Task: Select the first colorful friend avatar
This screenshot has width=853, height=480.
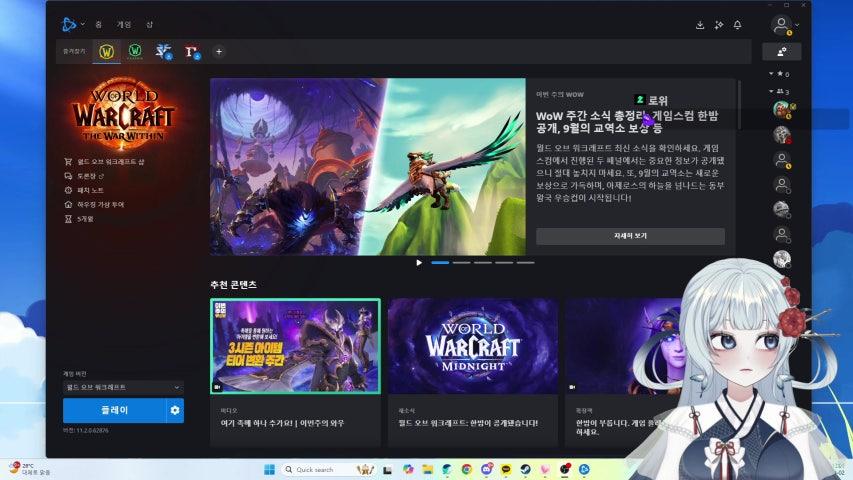Action: pos(782,109)
